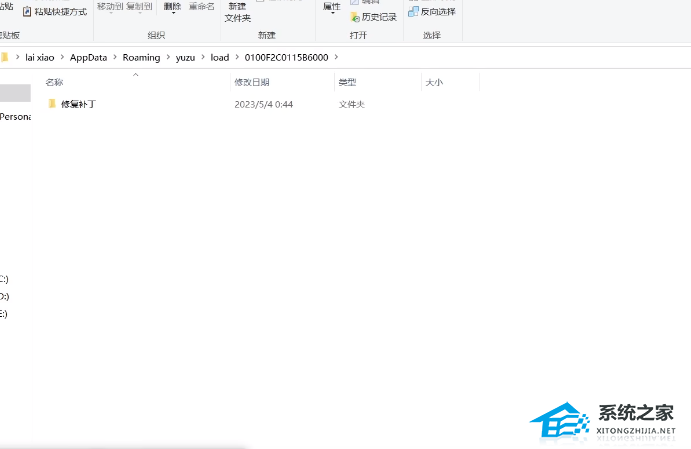This screenshot has height=449, width=691.
Task: Create a new folder (新建文件夹)
Action: 237,12
